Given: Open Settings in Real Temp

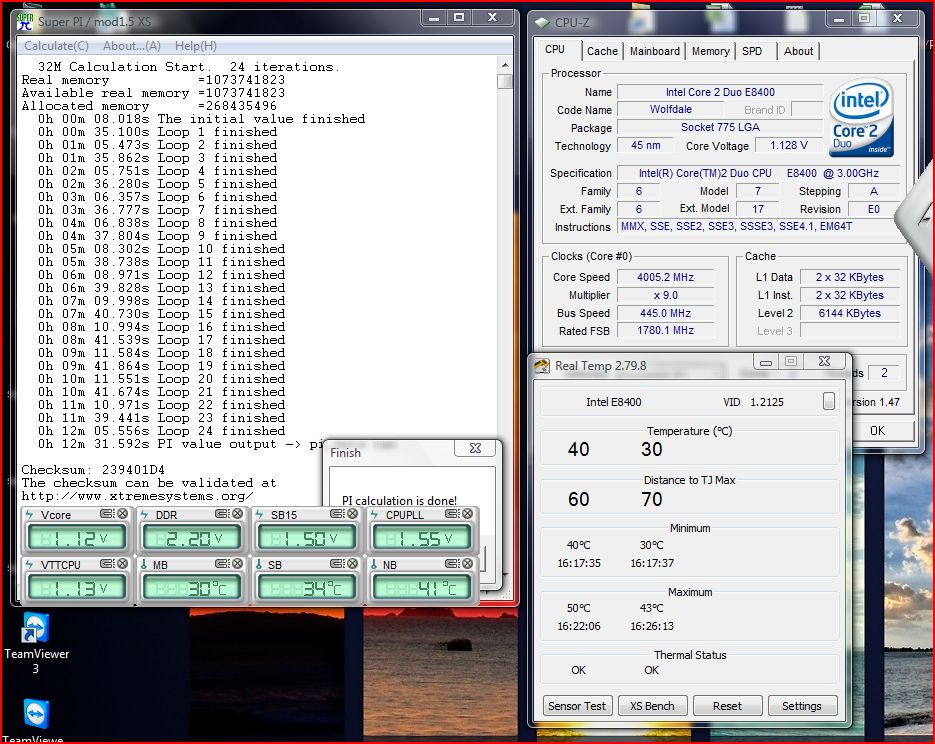Looking at the screenshot, I should pos(802,706).
